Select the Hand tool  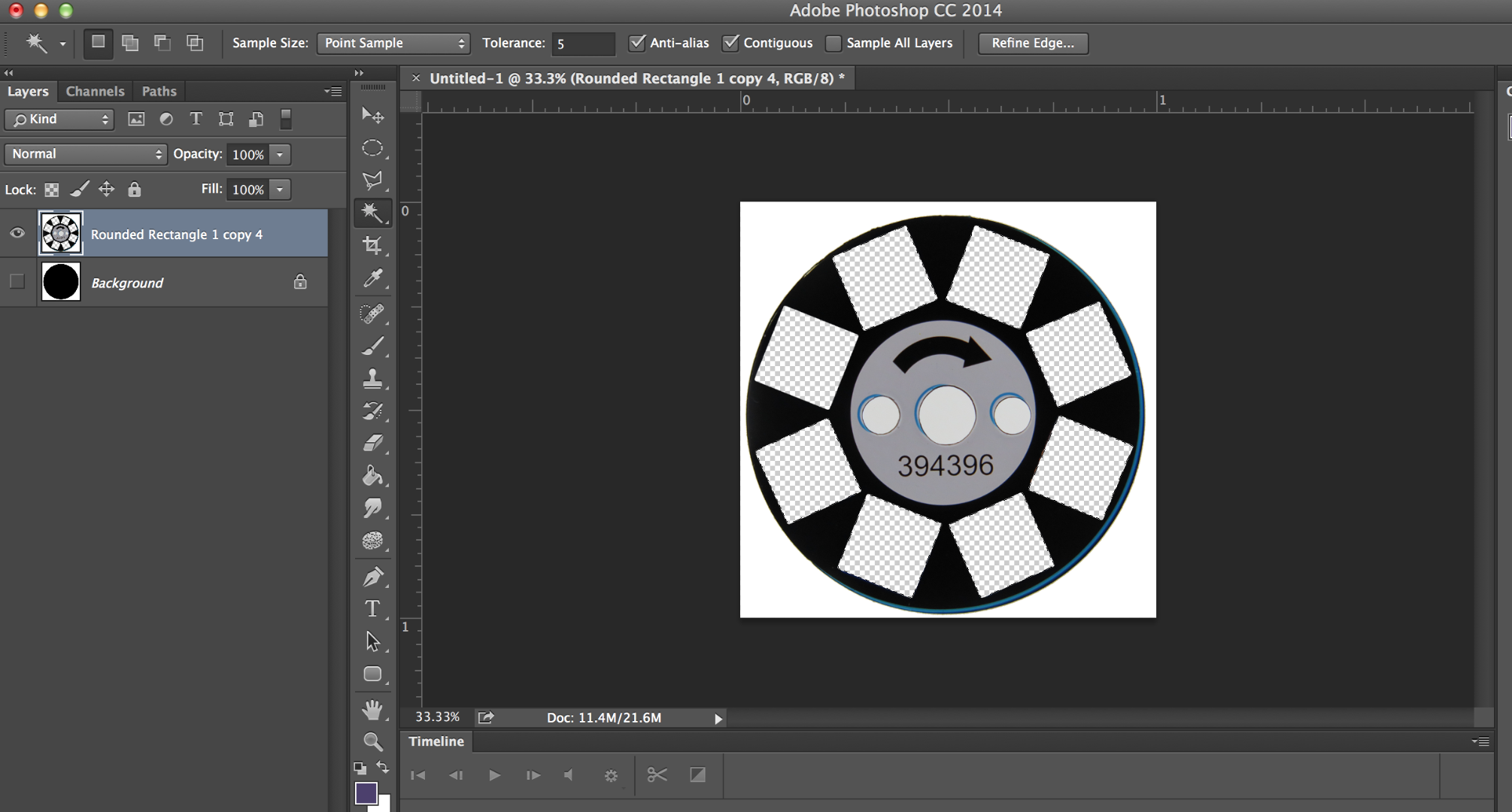pyautogui.click(x=372, y=709)
